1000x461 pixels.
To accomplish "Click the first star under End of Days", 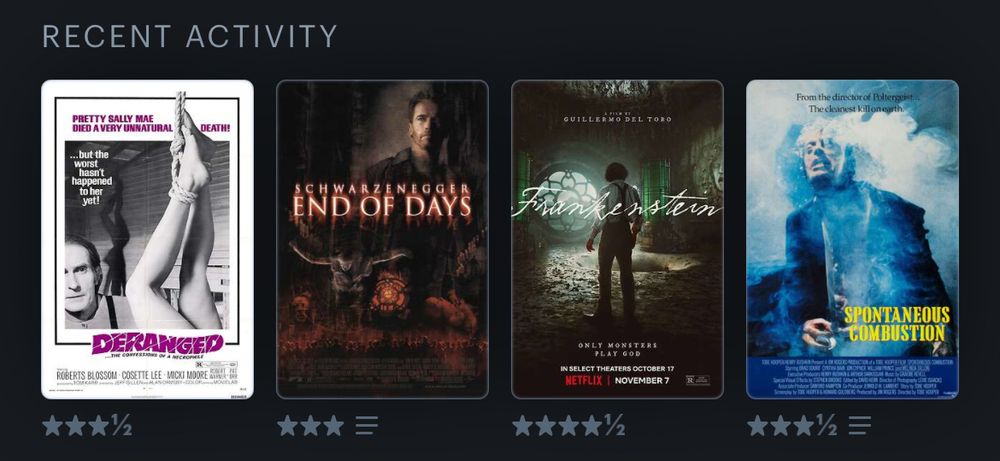I will (x=288, y=425).
